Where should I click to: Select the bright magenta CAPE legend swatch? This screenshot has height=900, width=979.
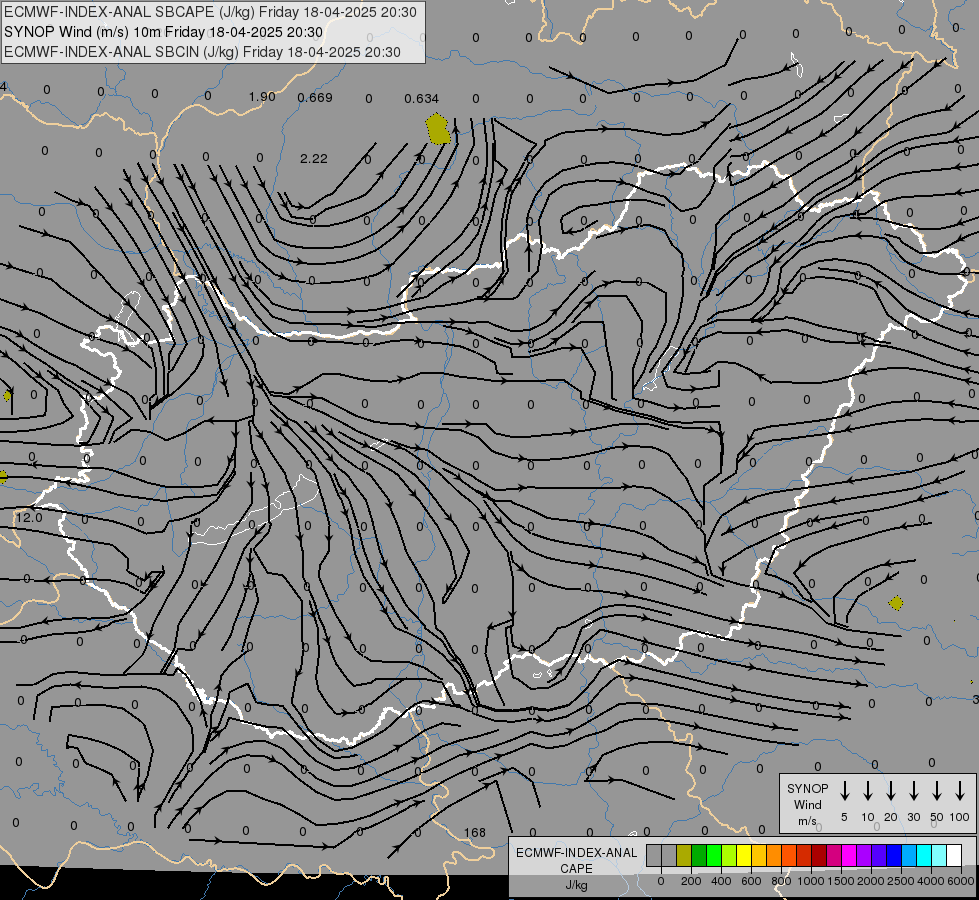pyautogui.click(x=849, y=855)
